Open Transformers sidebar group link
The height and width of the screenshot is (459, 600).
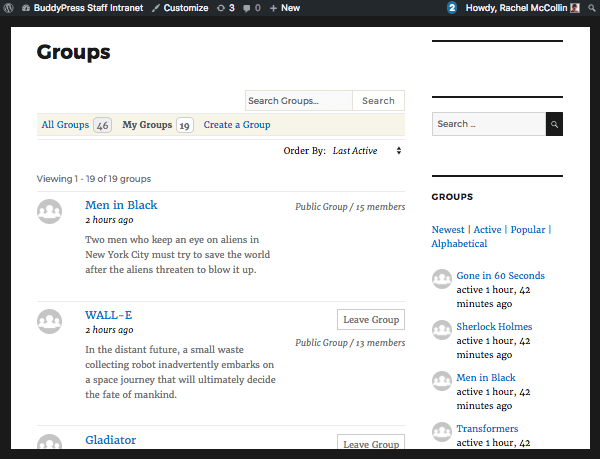487,428
